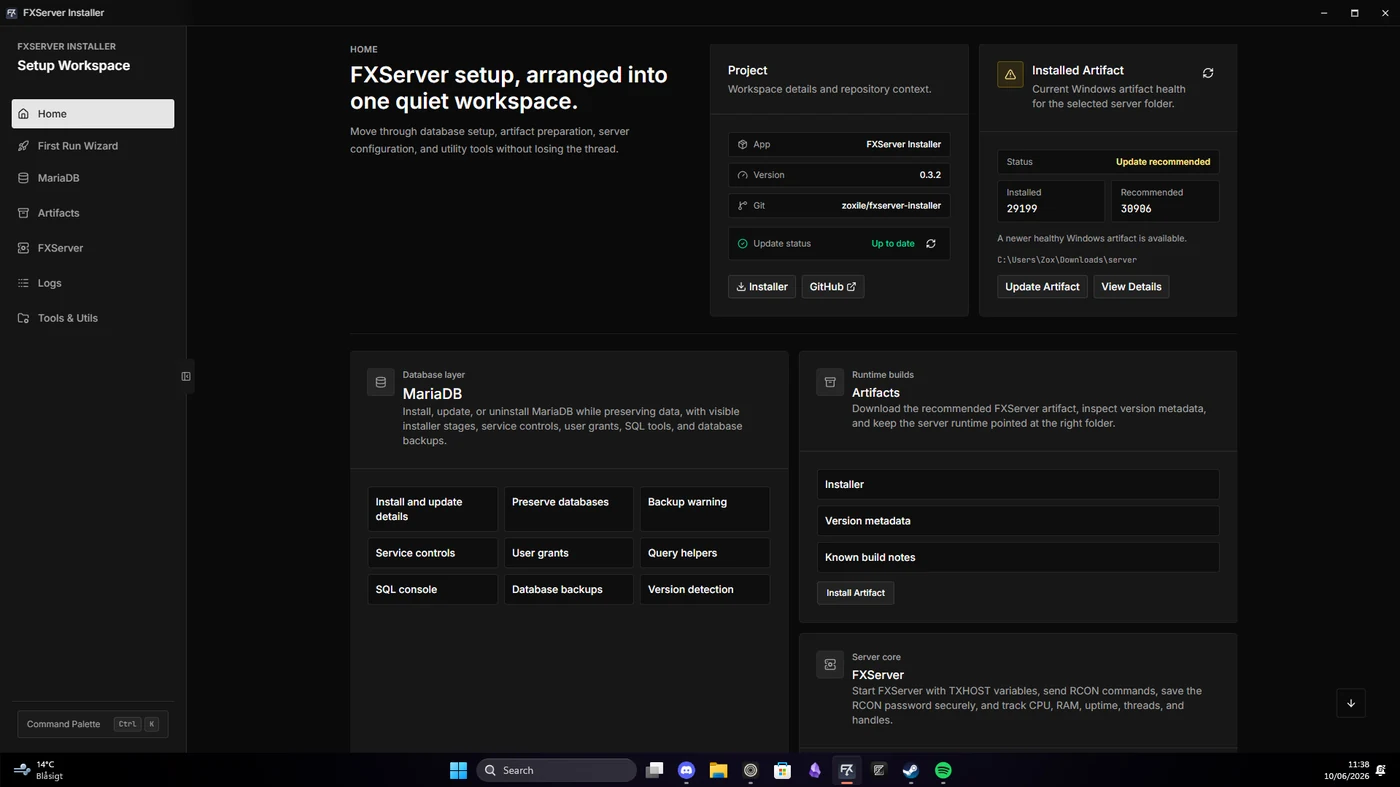This screenshot has width=1400, height=787.
Task: Open the GitHub external link
Action: point(833,287)
